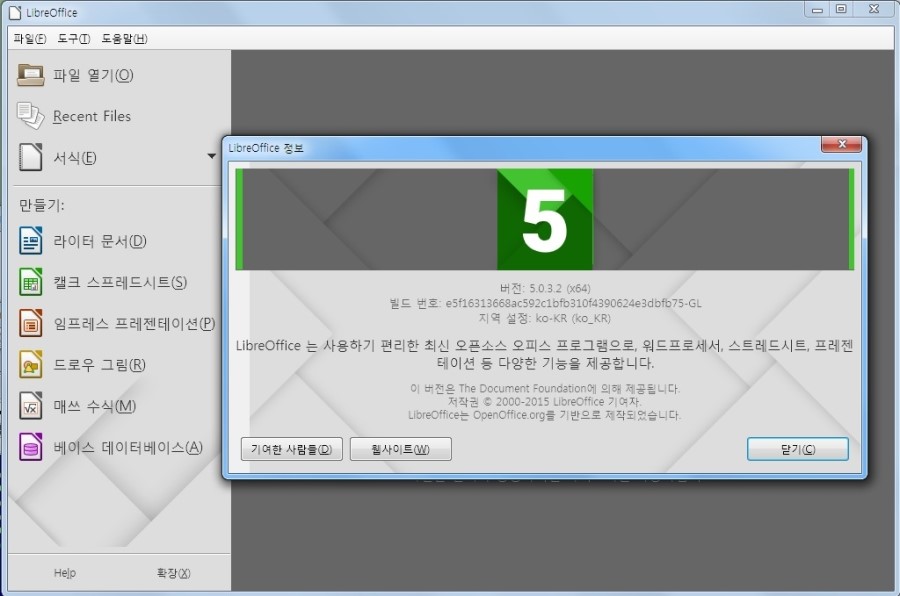This screenshot has height=596, width=900.
Task: Click the LibreOffice 5 logo in dialog
Action: (545, 219)
